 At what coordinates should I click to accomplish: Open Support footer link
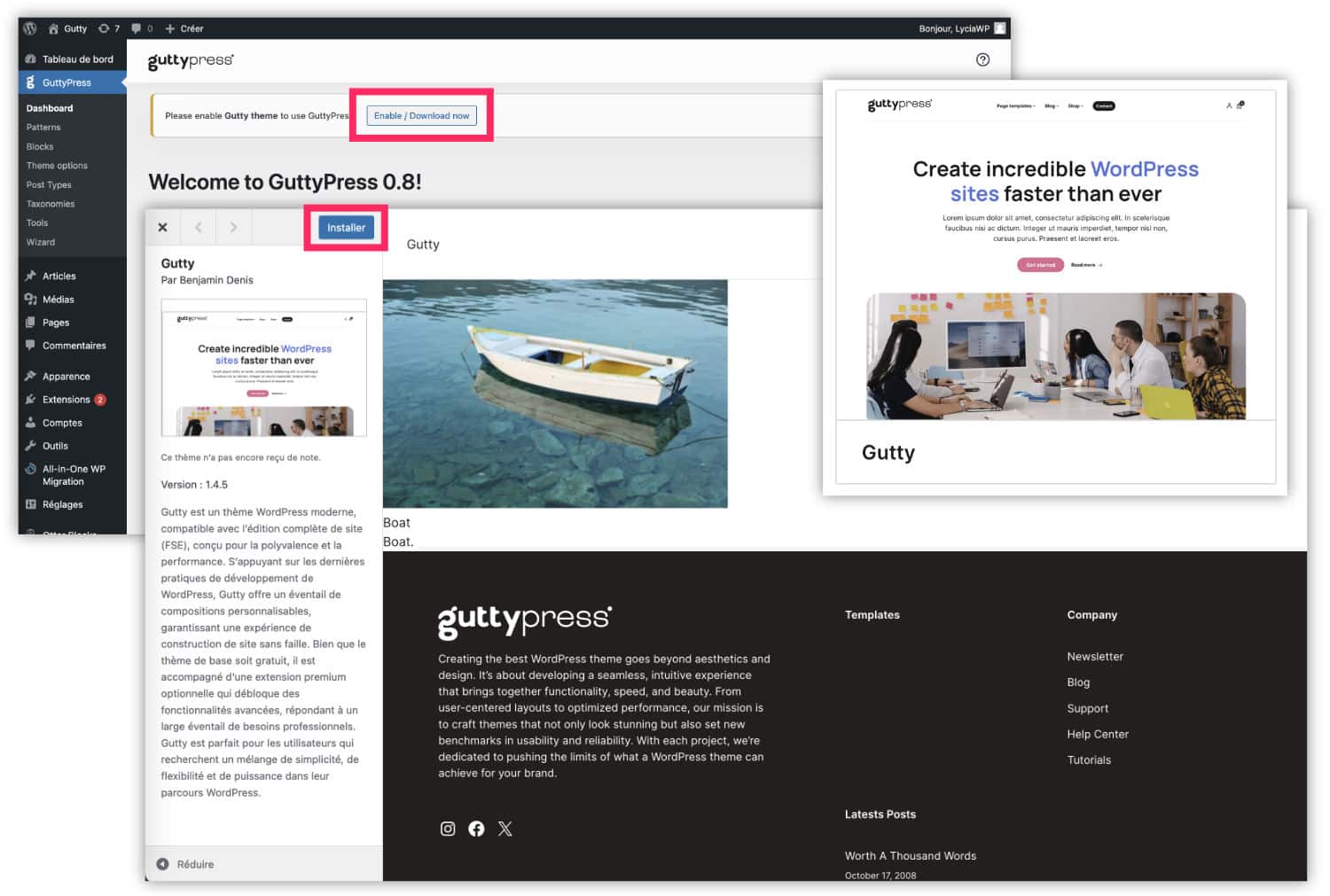[1088, 708]
